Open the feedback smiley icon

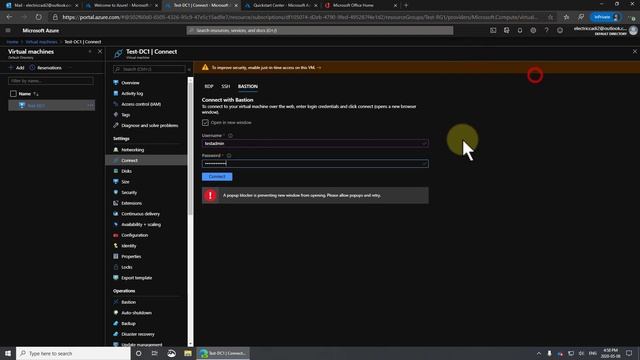pyautogui.click(x=560, y=31)
